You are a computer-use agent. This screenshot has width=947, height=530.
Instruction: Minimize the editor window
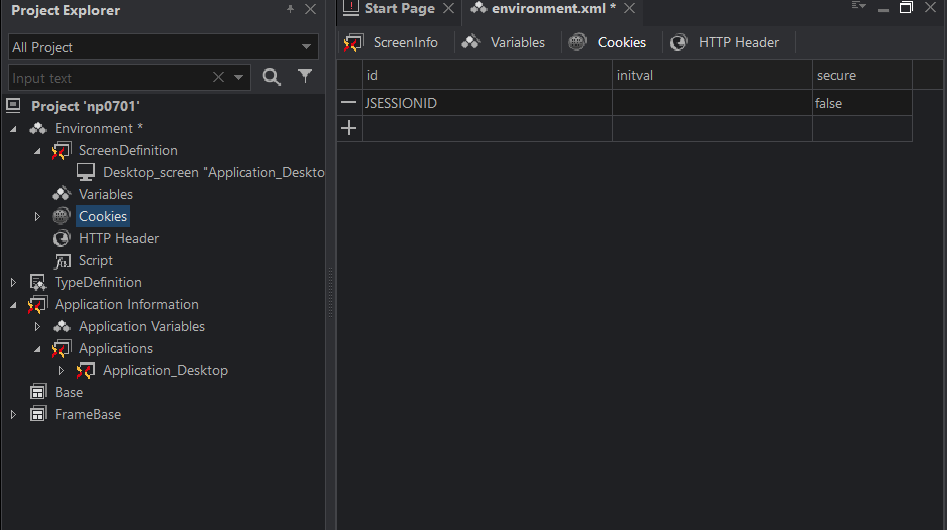tap(883, 10)
